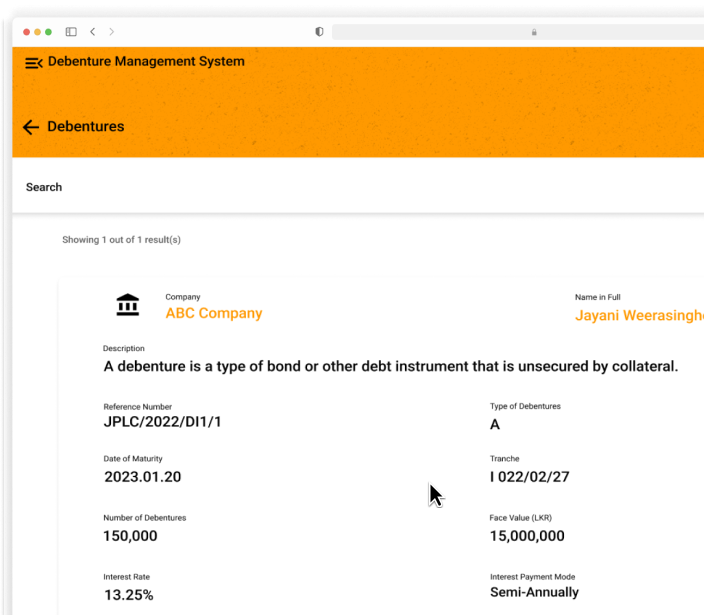Click the interest rate 13.25%
The image size is (704, 615).
point(129,595)
